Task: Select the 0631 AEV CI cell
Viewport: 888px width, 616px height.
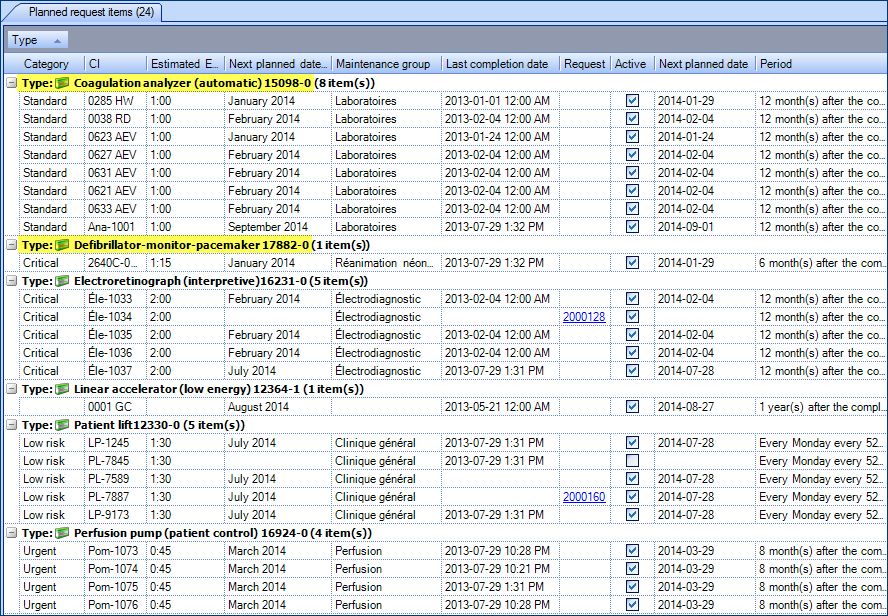Action: tap(115, 173)
